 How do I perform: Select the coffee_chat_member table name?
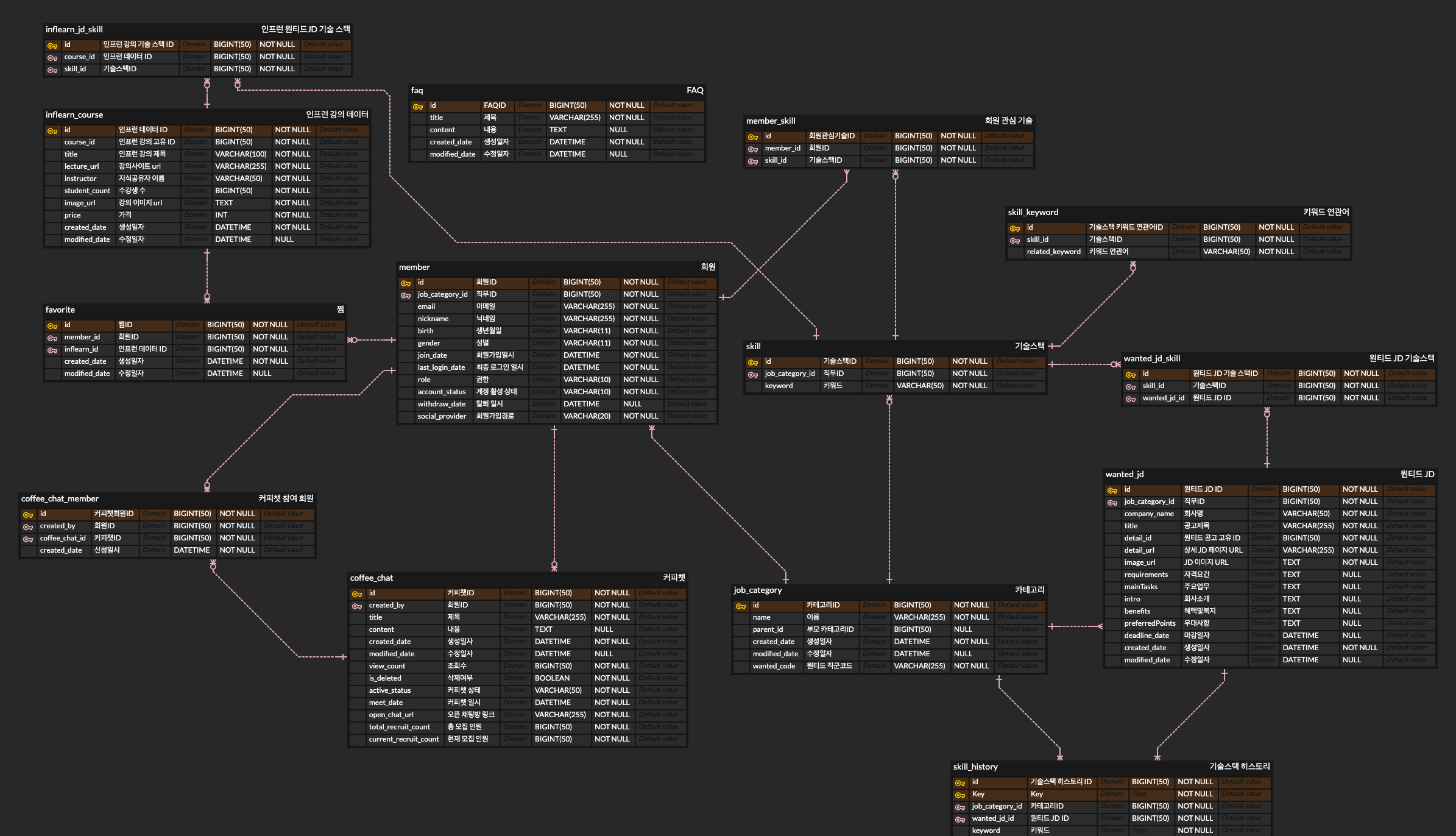[x=60, y=498]
